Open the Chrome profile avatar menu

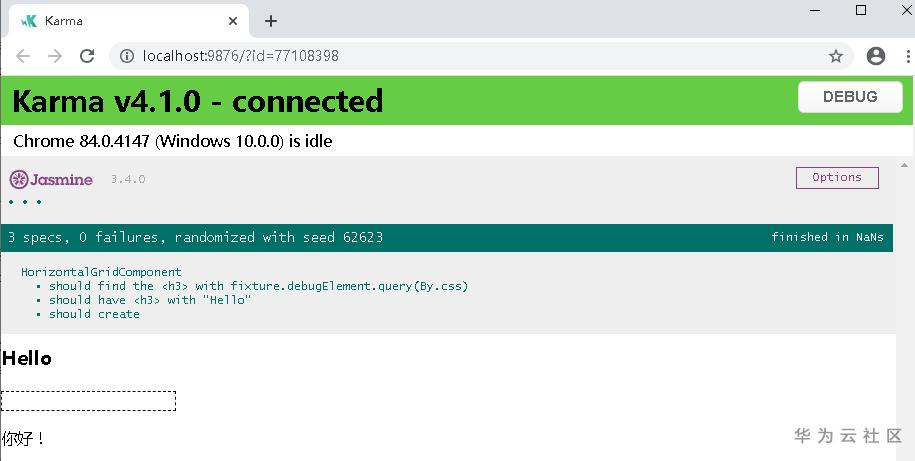[876, 56]
